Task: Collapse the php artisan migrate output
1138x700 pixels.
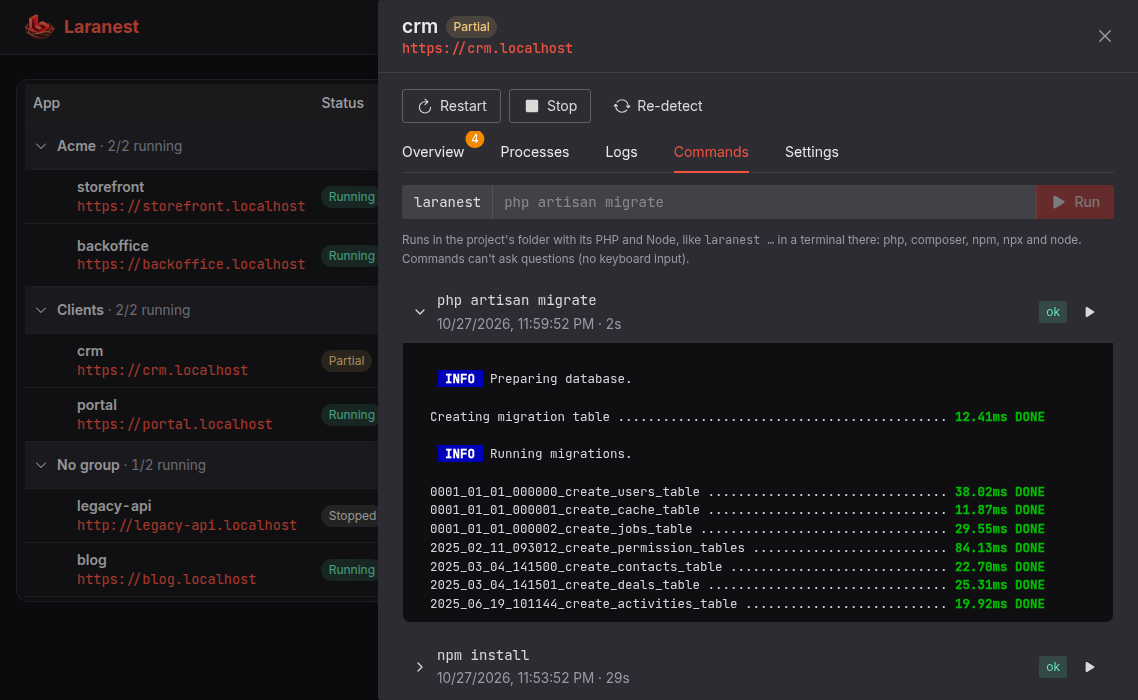Action: (419, 312)
